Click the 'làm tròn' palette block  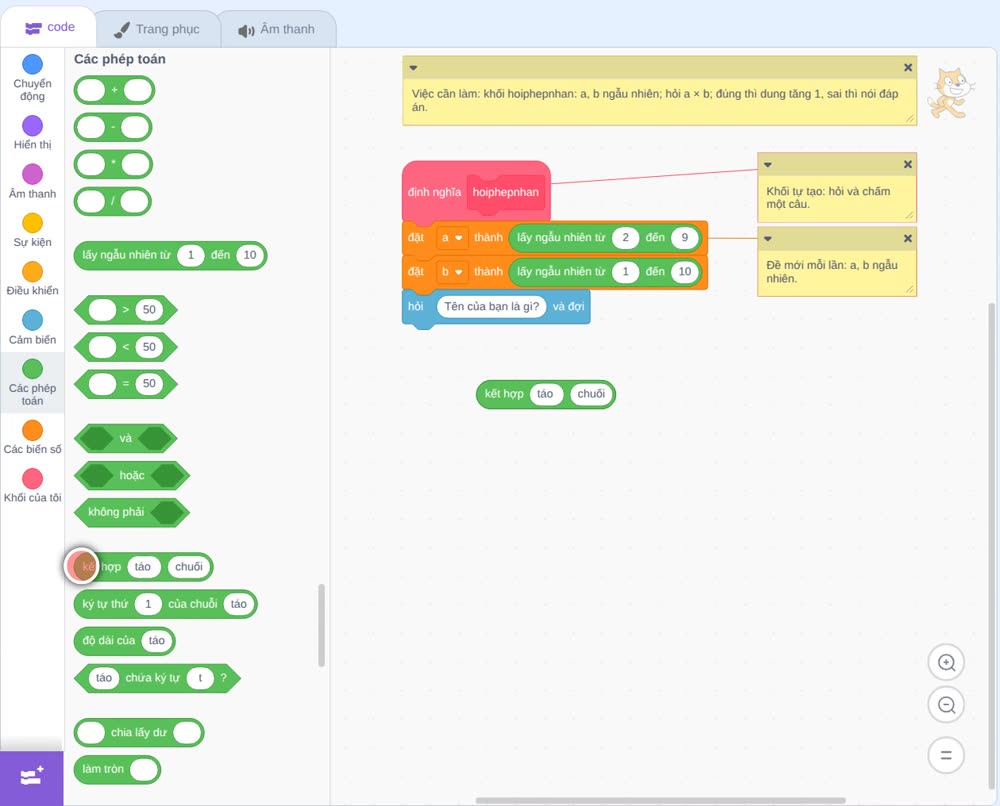117,769
